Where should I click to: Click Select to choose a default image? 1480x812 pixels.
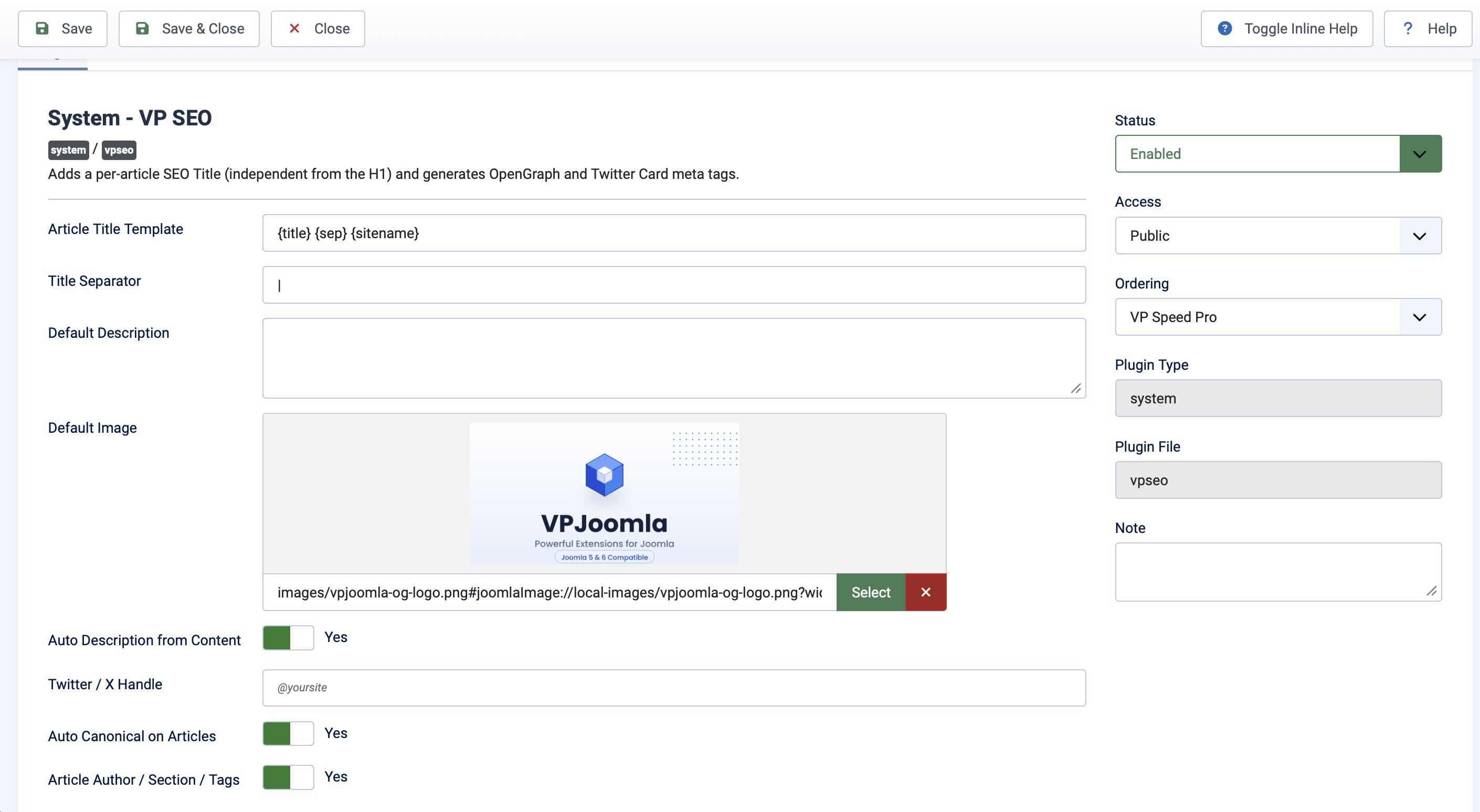pos(871,592)
